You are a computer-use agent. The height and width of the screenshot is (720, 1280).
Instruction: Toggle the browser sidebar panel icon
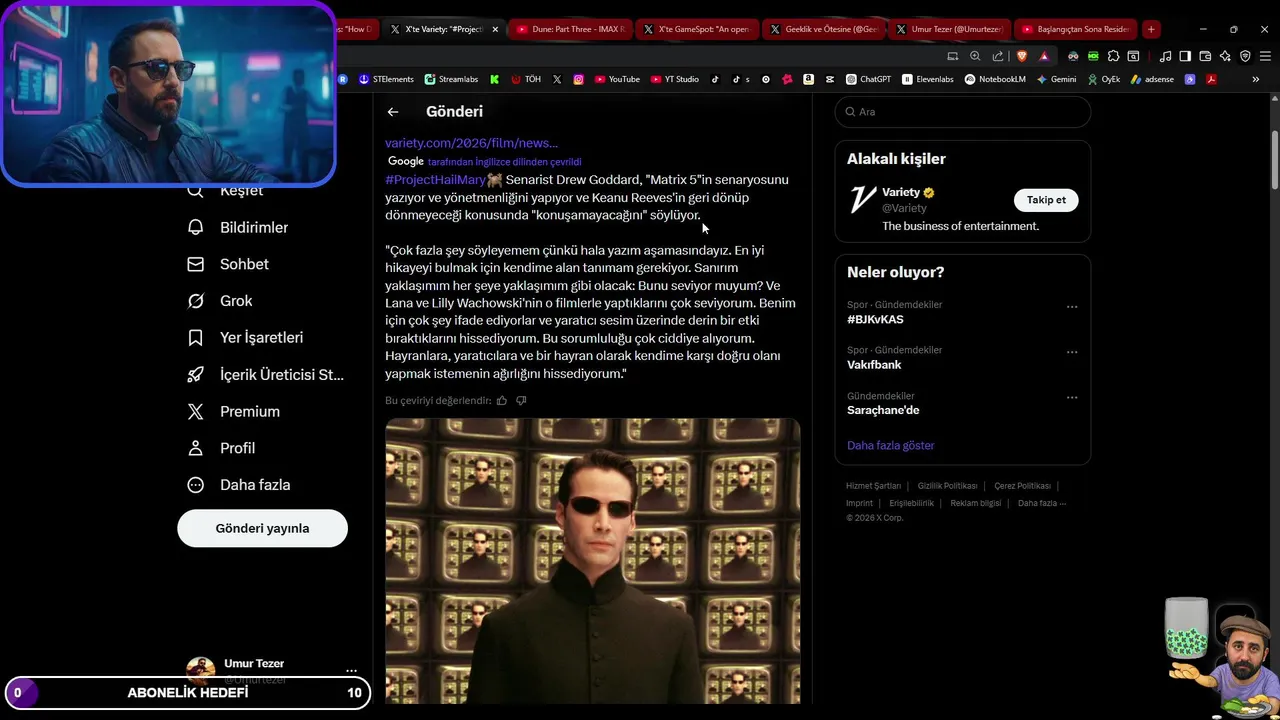pos(1185,56)
